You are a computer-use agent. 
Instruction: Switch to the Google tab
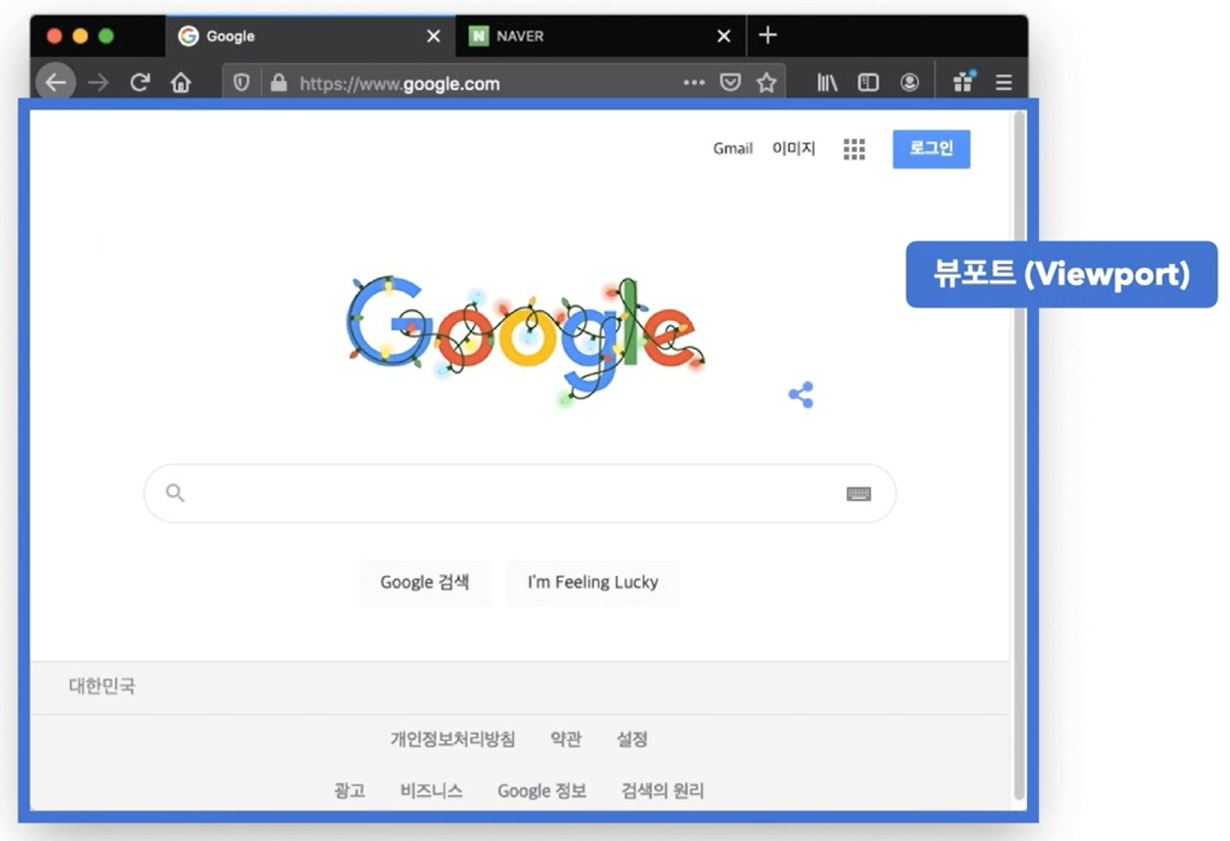click(x=310, y=36)
